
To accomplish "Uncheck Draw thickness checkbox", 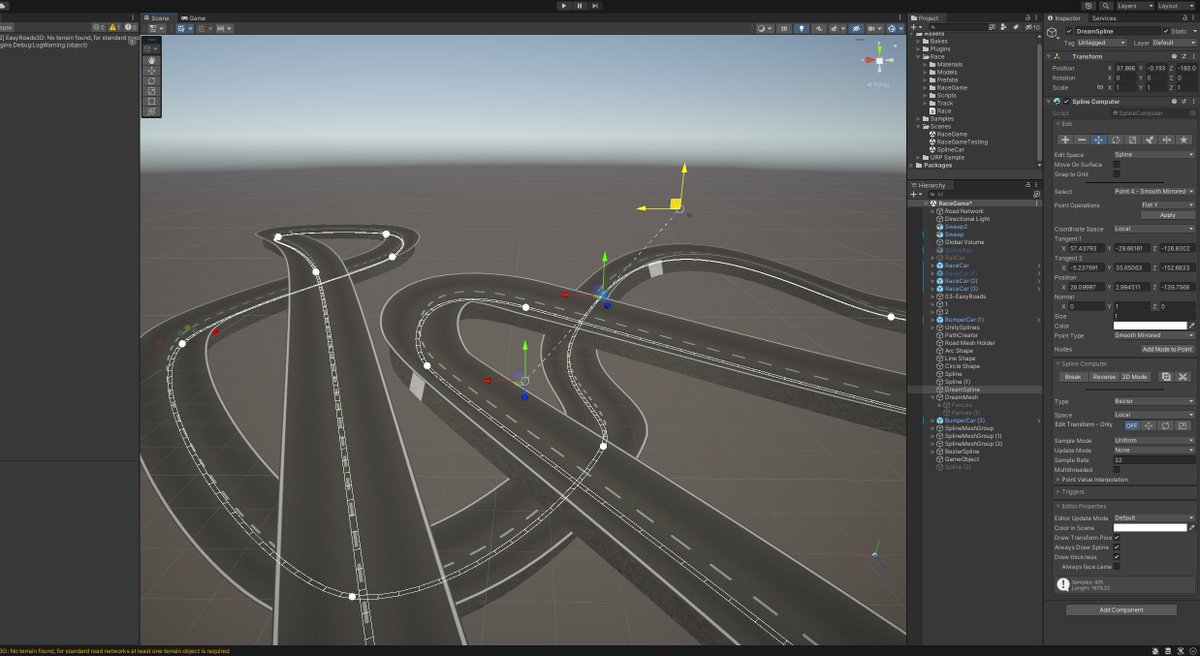I will pos(1117,557).
